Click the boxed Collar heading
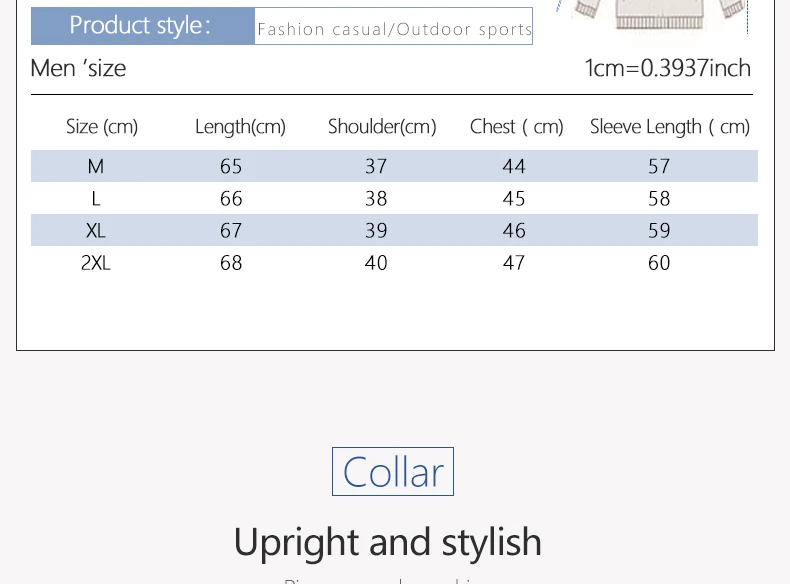 pyautogui.click(x=393, y=472)
